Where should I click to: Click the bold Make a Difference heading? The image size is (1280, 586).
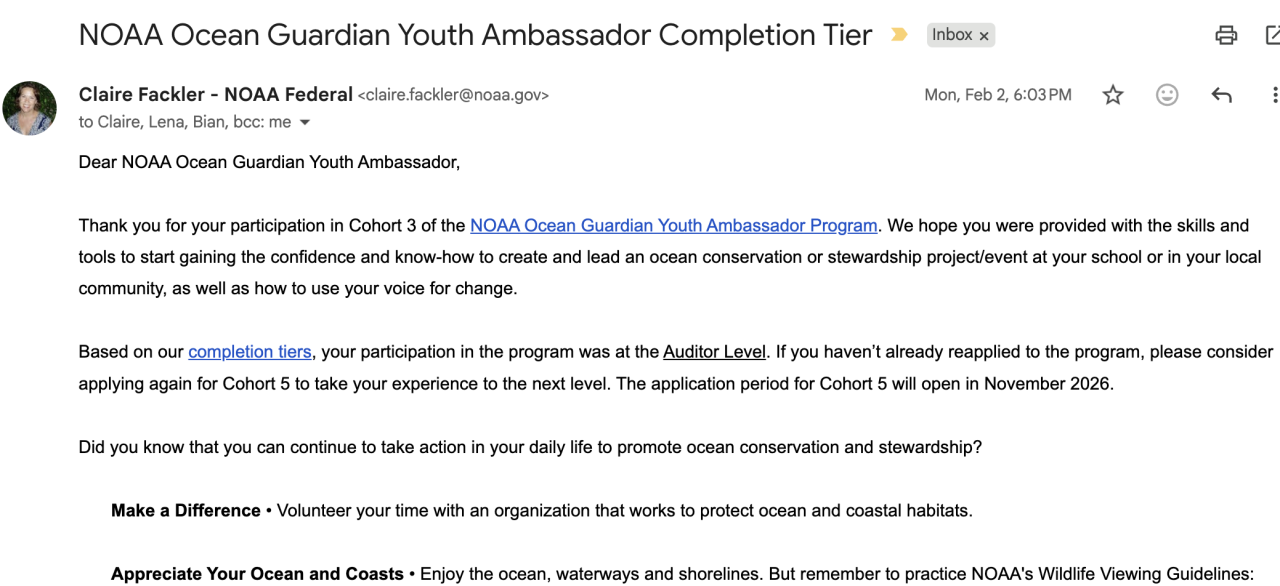[186, 510]
